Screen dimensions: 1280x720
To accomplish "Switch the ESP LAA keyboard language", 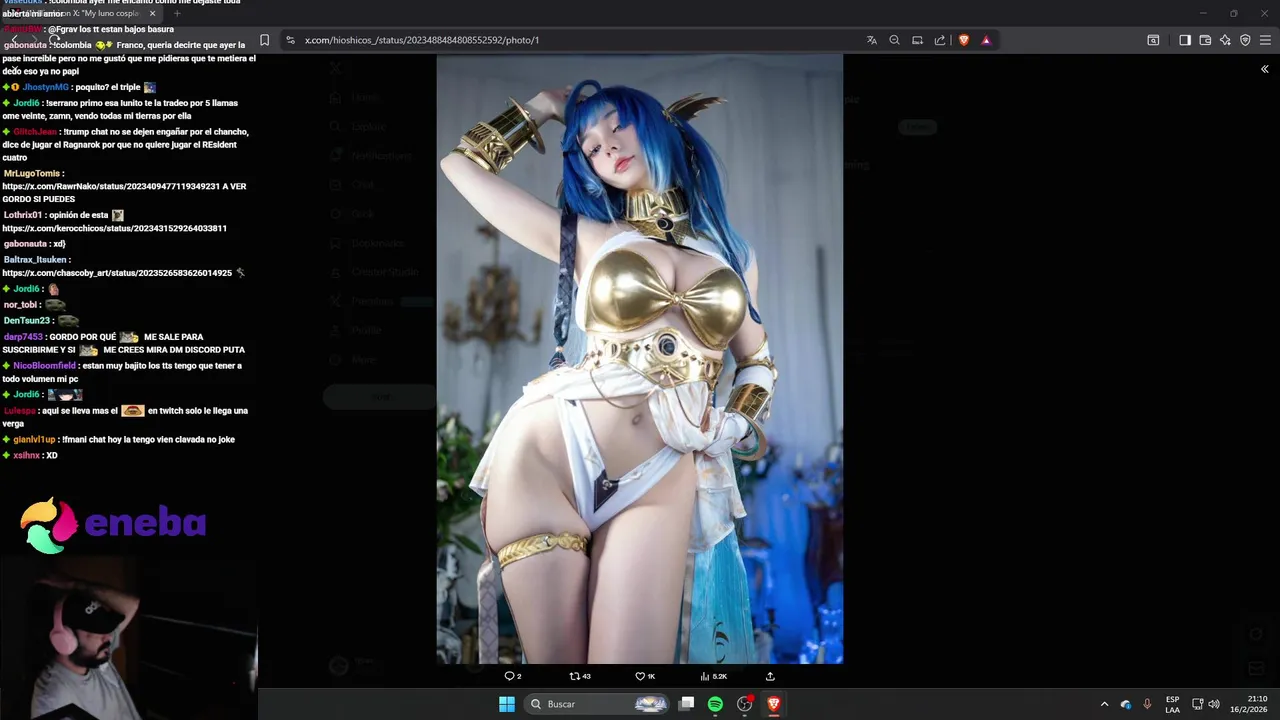I will (1172, 704).
